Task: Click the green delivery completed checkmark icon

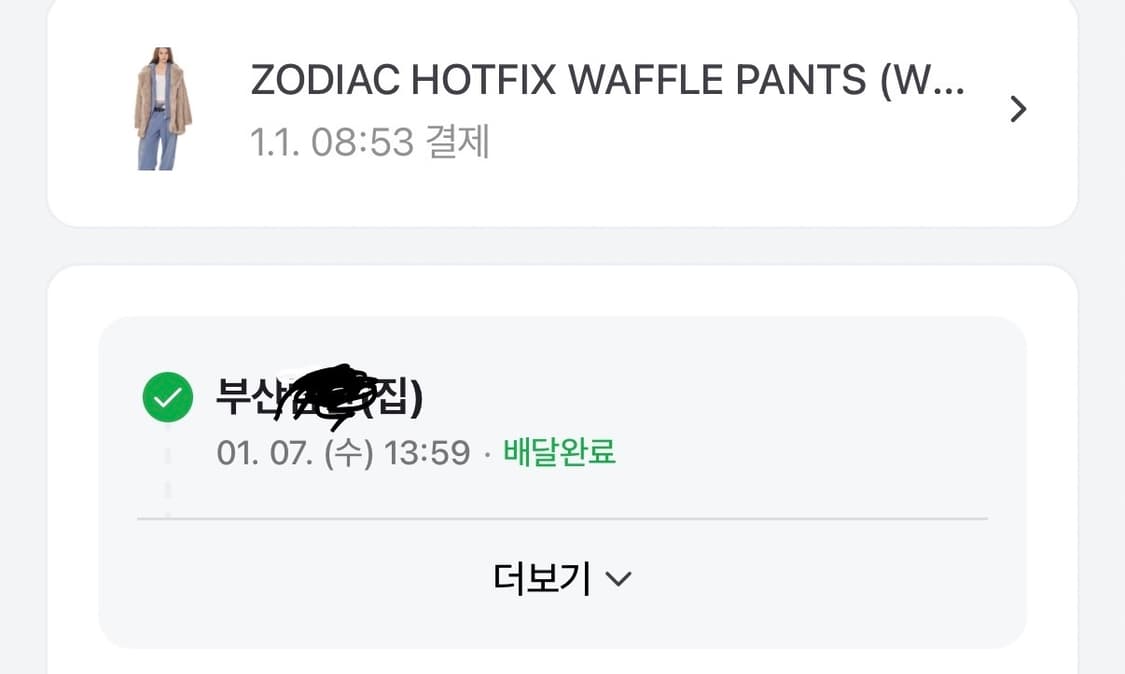Action: (167, 397)
